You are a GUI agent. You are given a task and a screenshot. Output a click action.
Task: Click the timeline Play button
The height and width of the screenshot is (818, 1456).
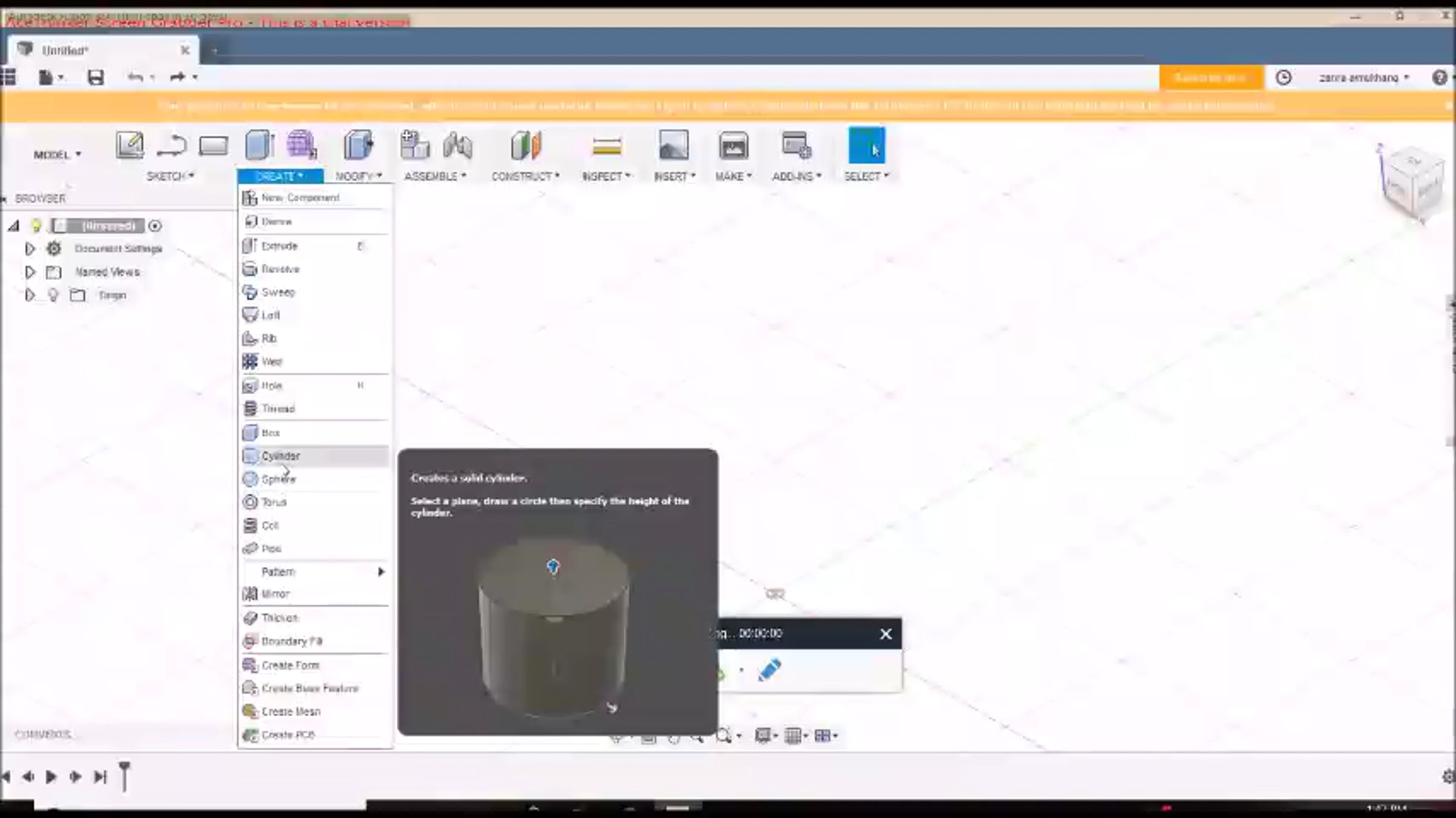tap(51, 777)
